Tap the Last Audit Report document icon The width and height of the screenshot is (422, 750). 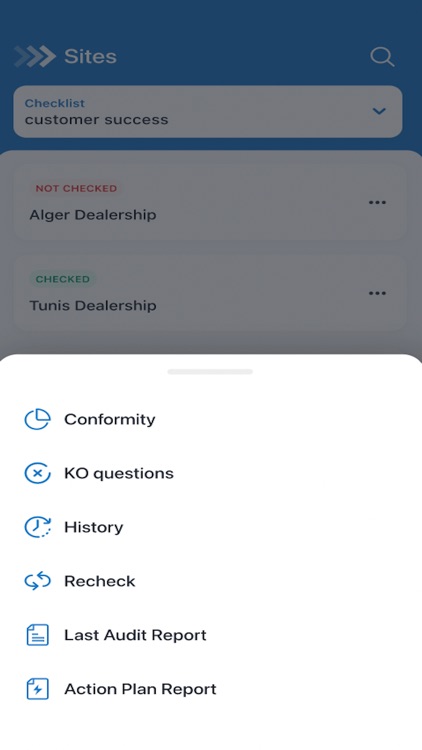point(37,635)
